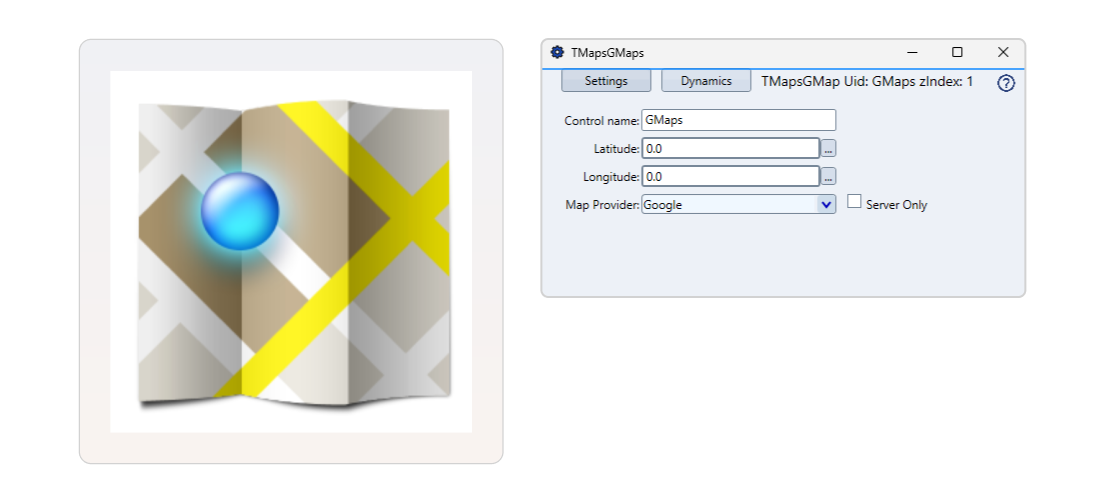Maximize the TMapsGMaps window
1105x503 pixels.
pos(957,52)
